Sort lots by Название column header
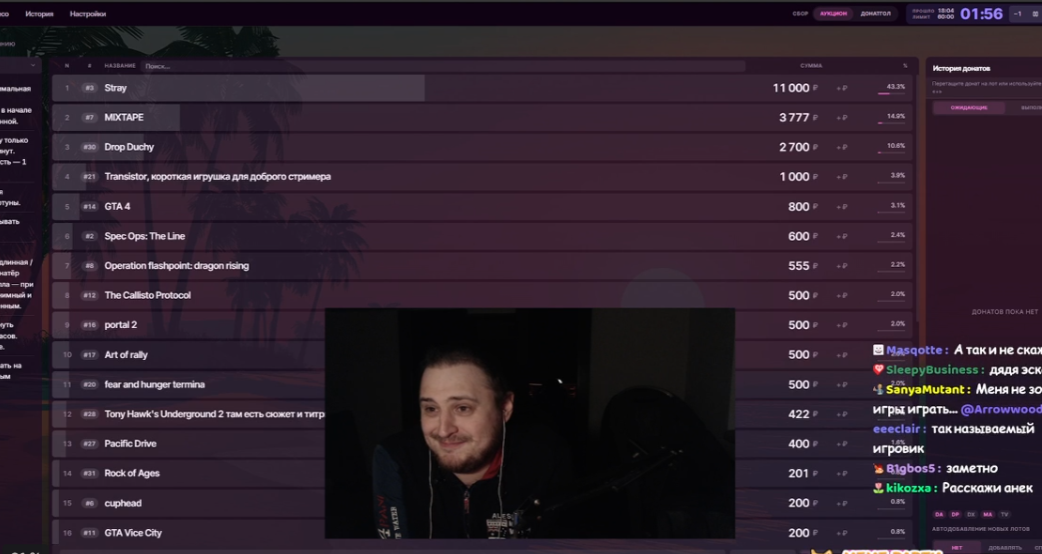 click(x=120, y=66)
